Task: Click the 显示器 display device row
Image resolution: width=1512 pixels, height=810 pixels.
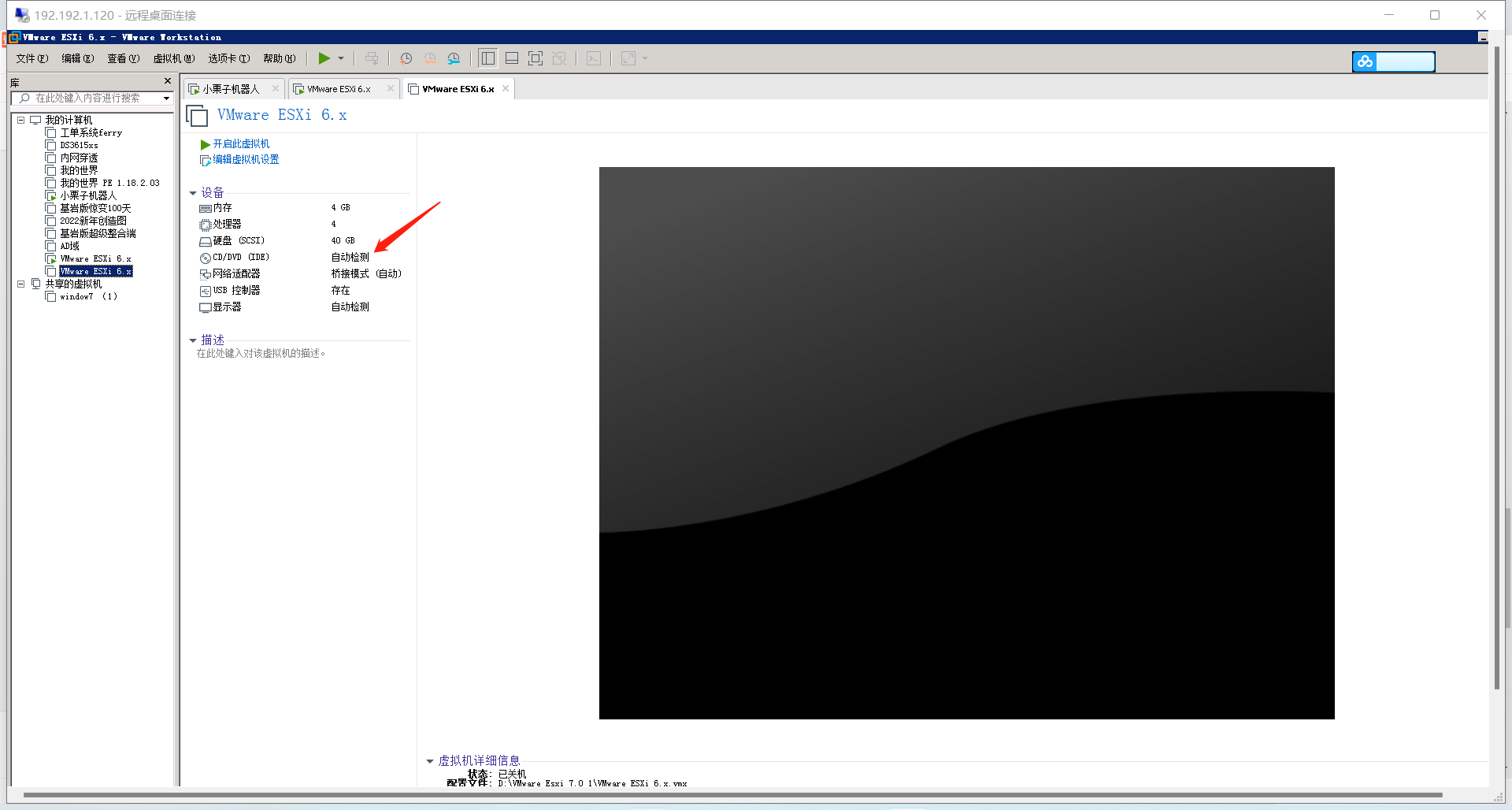Action: (x=303, y=307)
